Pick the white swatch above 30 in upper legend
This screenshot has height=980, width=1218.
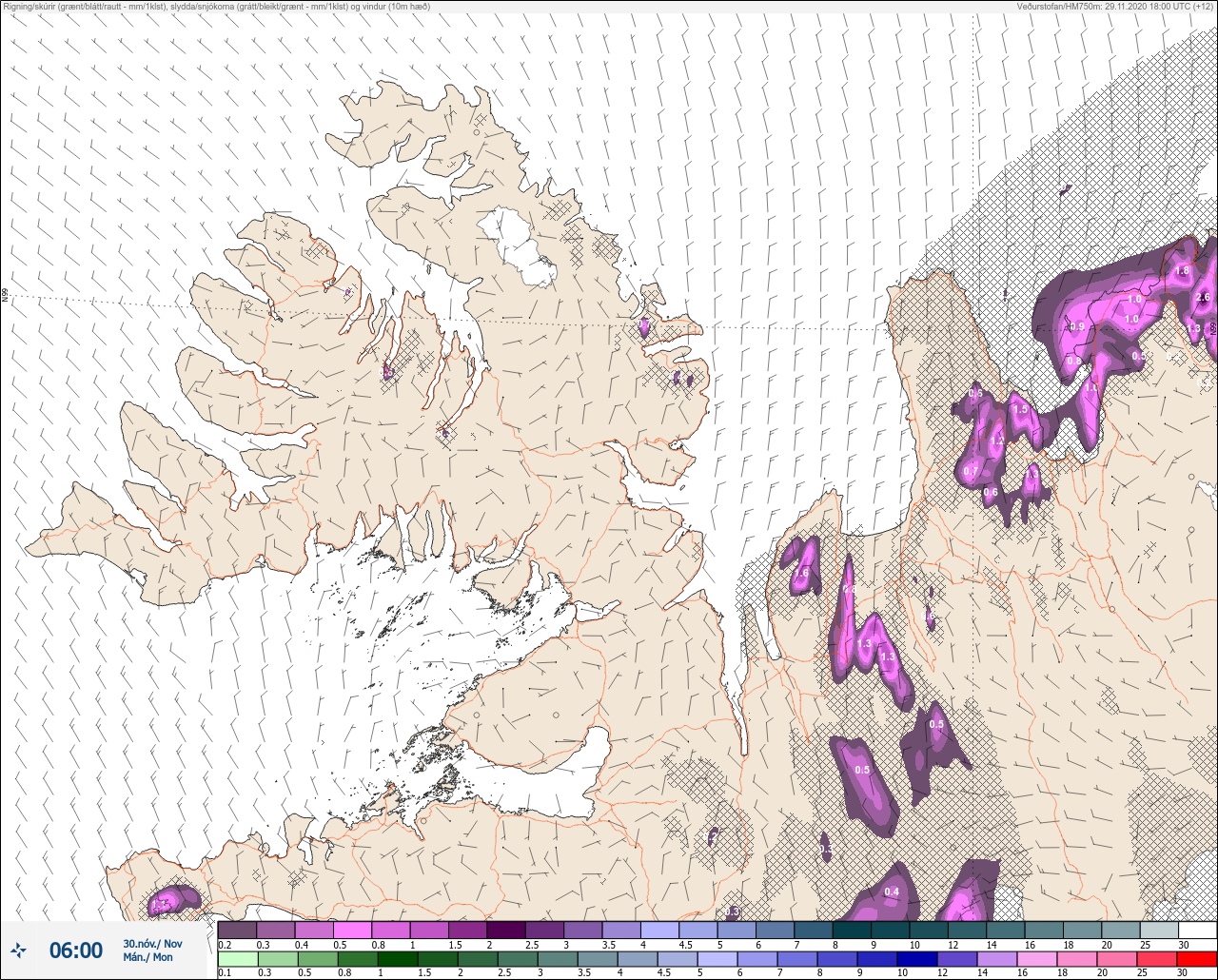pos(1197,930)
